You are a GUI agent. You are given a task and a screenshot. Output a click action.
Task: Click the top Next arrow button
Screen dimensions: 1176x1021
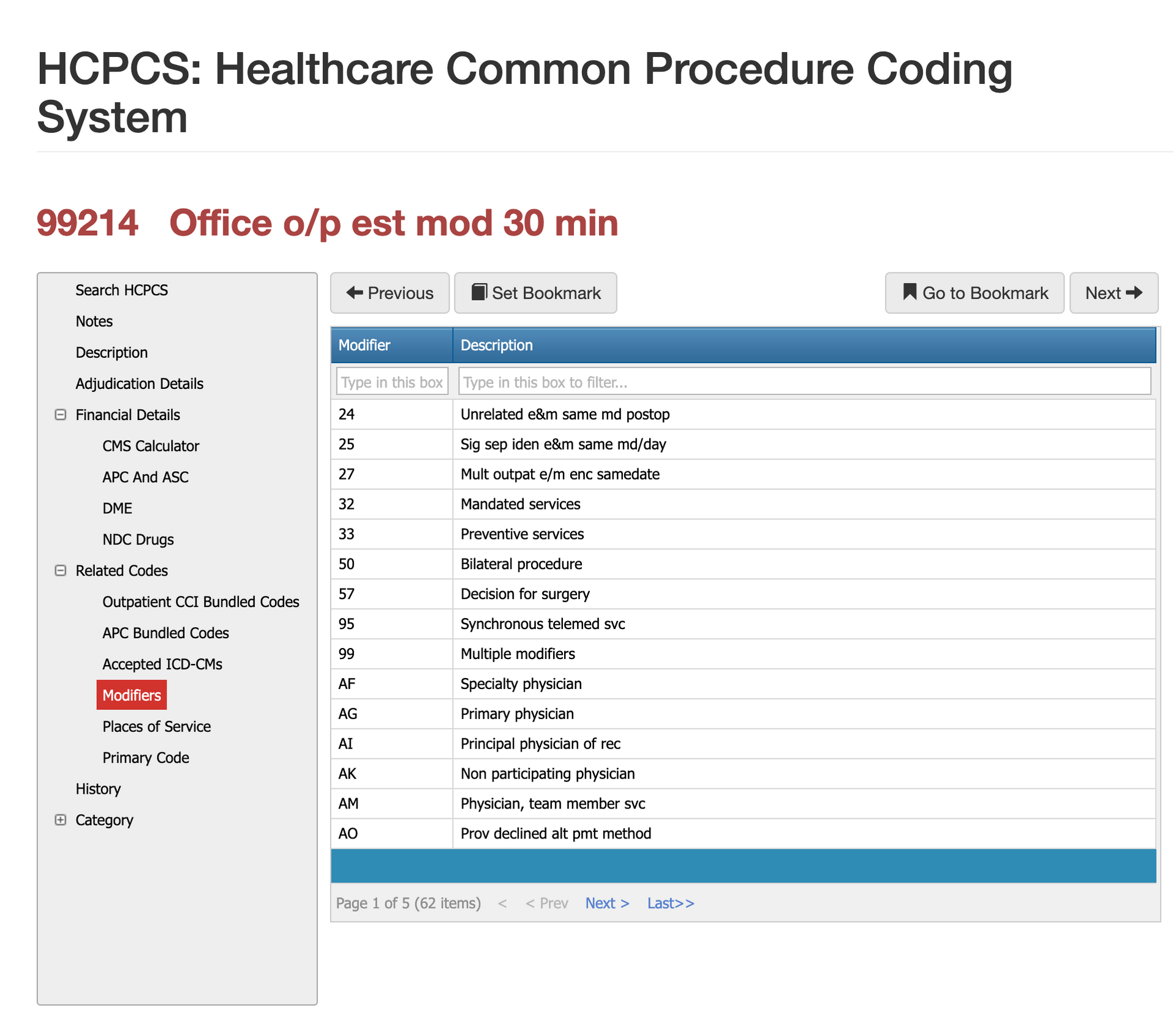tap(1113, 293)
